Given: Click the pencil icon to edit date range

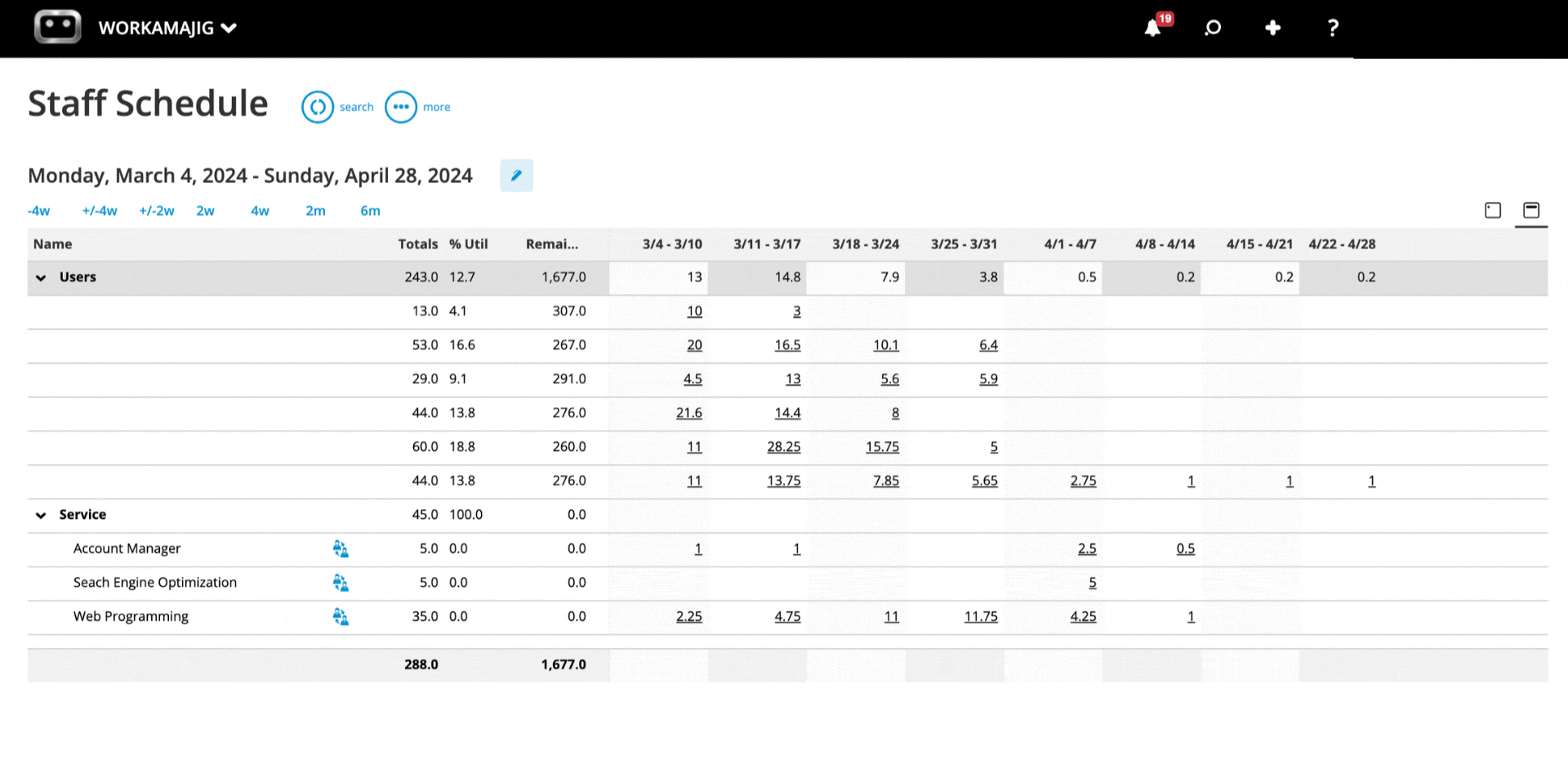Looking at the screenshot, I should [x=516, y=176].
